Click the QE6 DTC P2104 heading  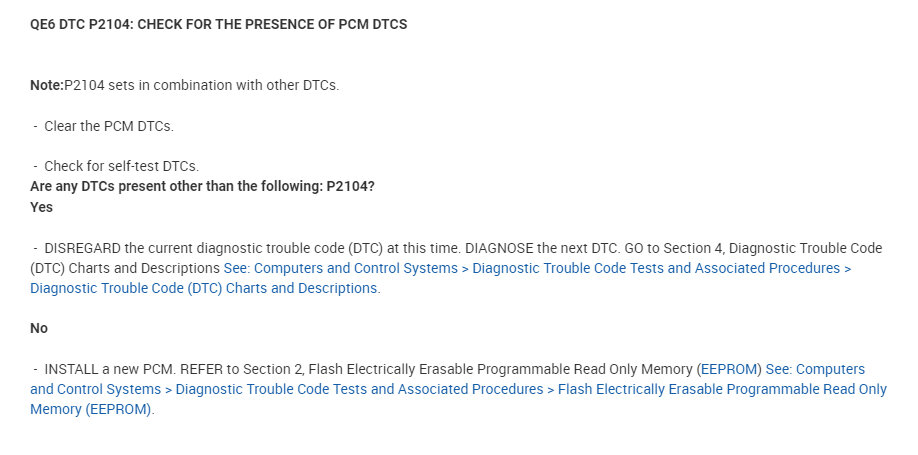click(218, 24)
